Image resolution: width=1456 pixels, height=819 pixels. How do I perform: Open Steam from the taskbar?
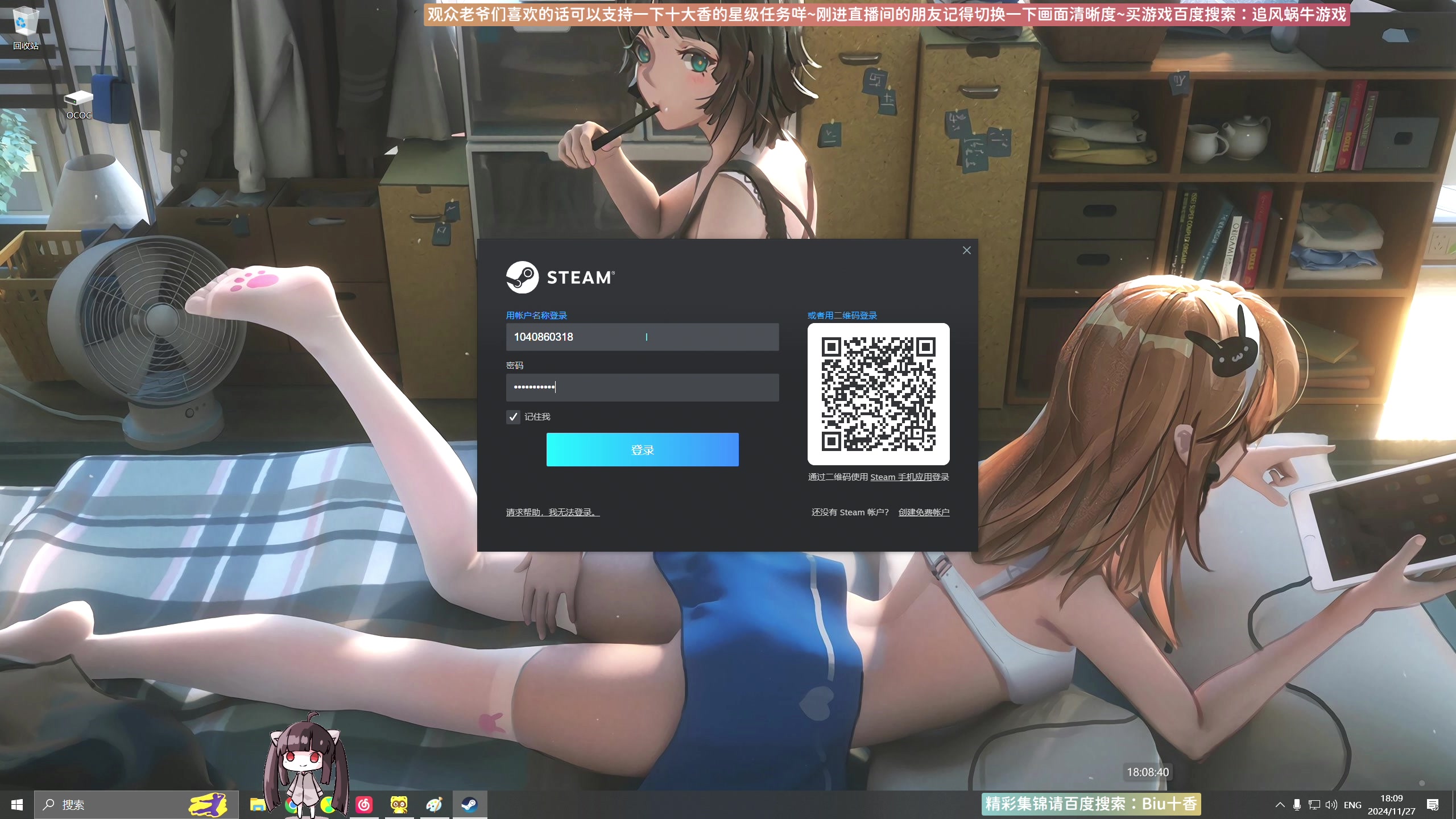(469, 804)
